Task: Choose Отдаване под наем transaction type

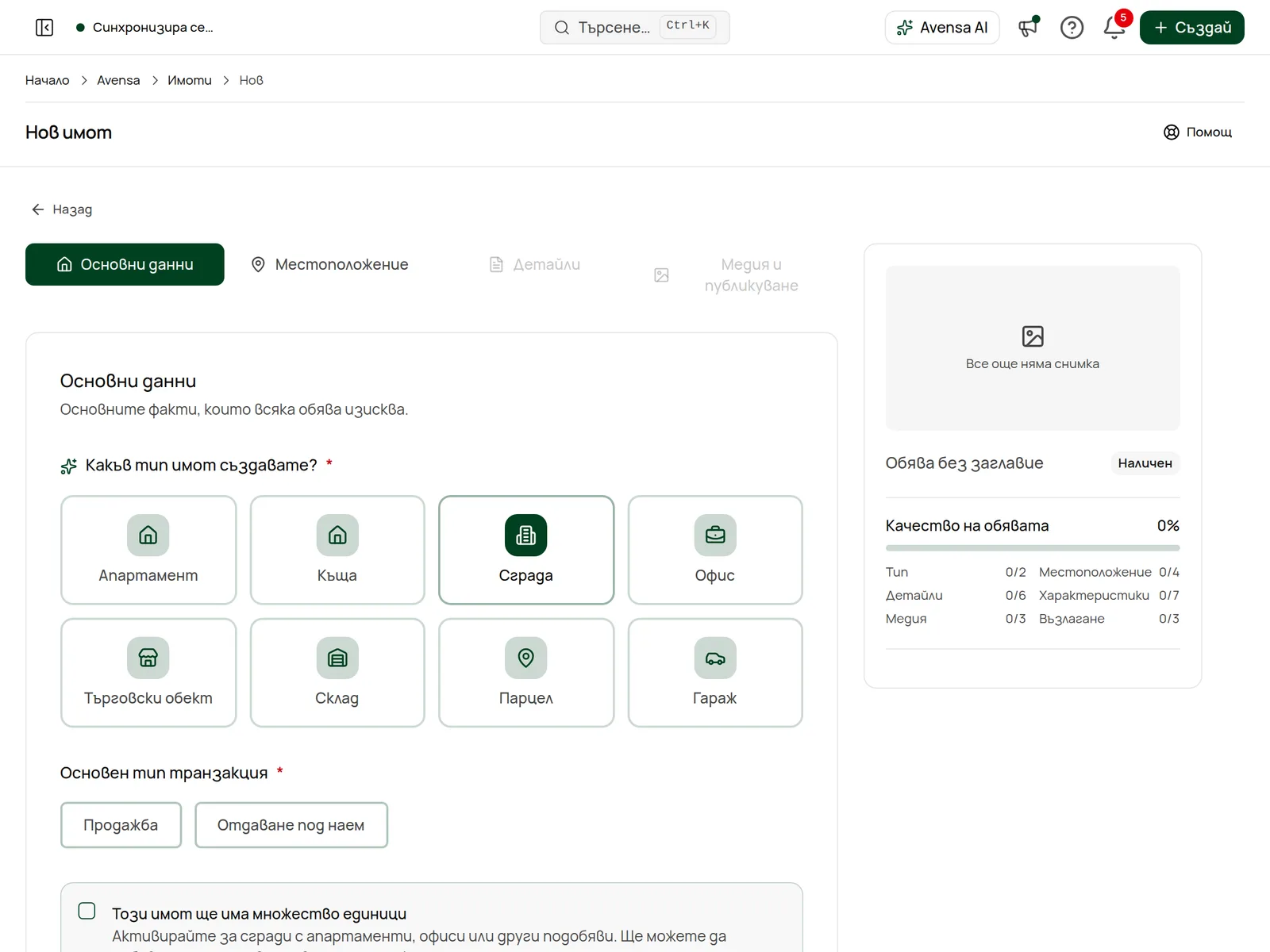Action: [x=291, y=825]
